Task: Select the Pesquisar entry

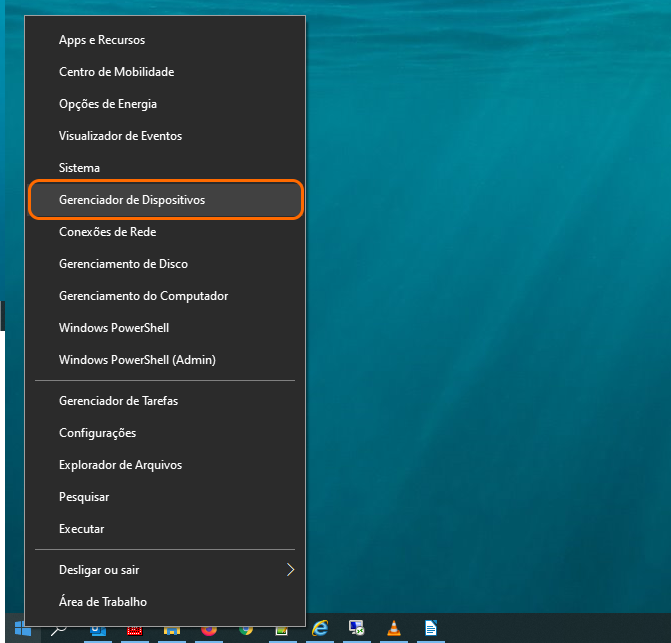Action: (165, 497)
